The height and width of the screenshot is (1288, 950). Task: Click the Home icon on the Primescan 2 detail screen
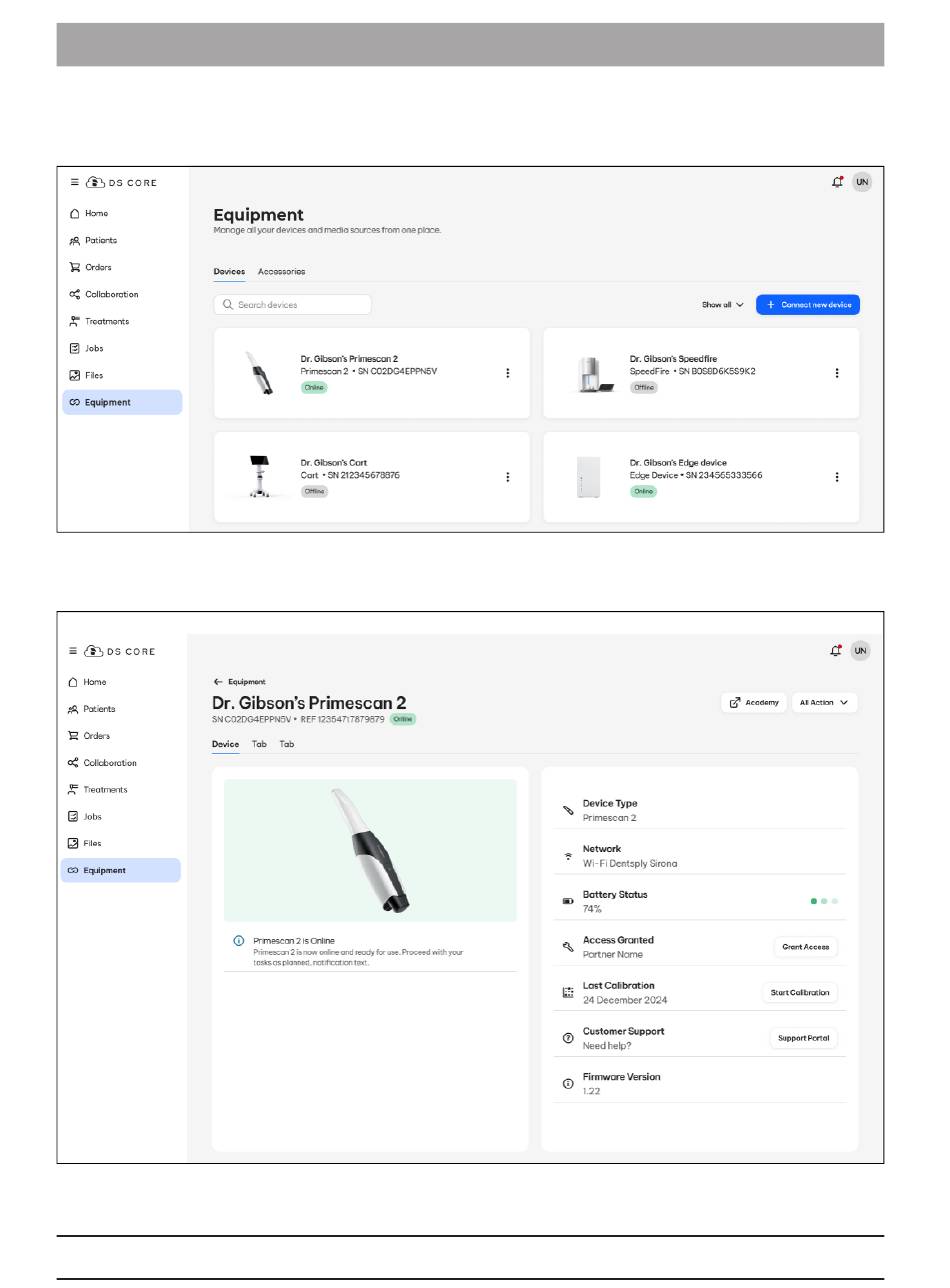pos(73,682)
